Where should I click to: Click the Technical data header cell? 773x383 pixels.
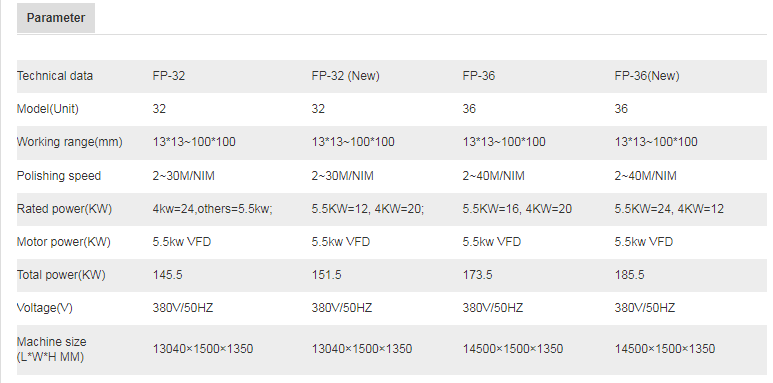point(55,76)
